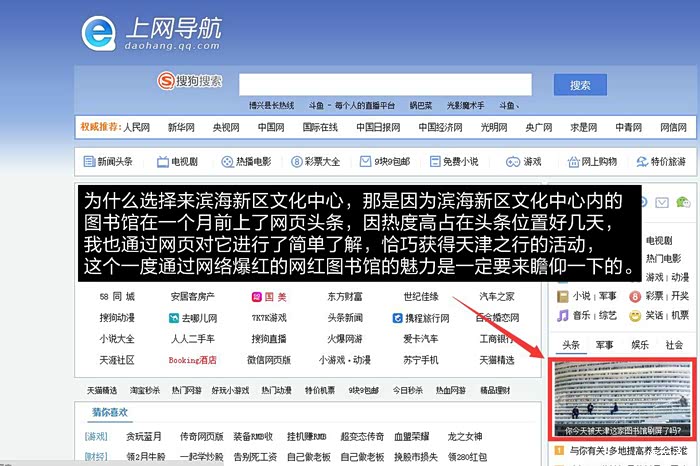The height and width of the screenshot is (466, 700).
Task: Click the 搜索 search button
Action: click(x=580, y=85)
